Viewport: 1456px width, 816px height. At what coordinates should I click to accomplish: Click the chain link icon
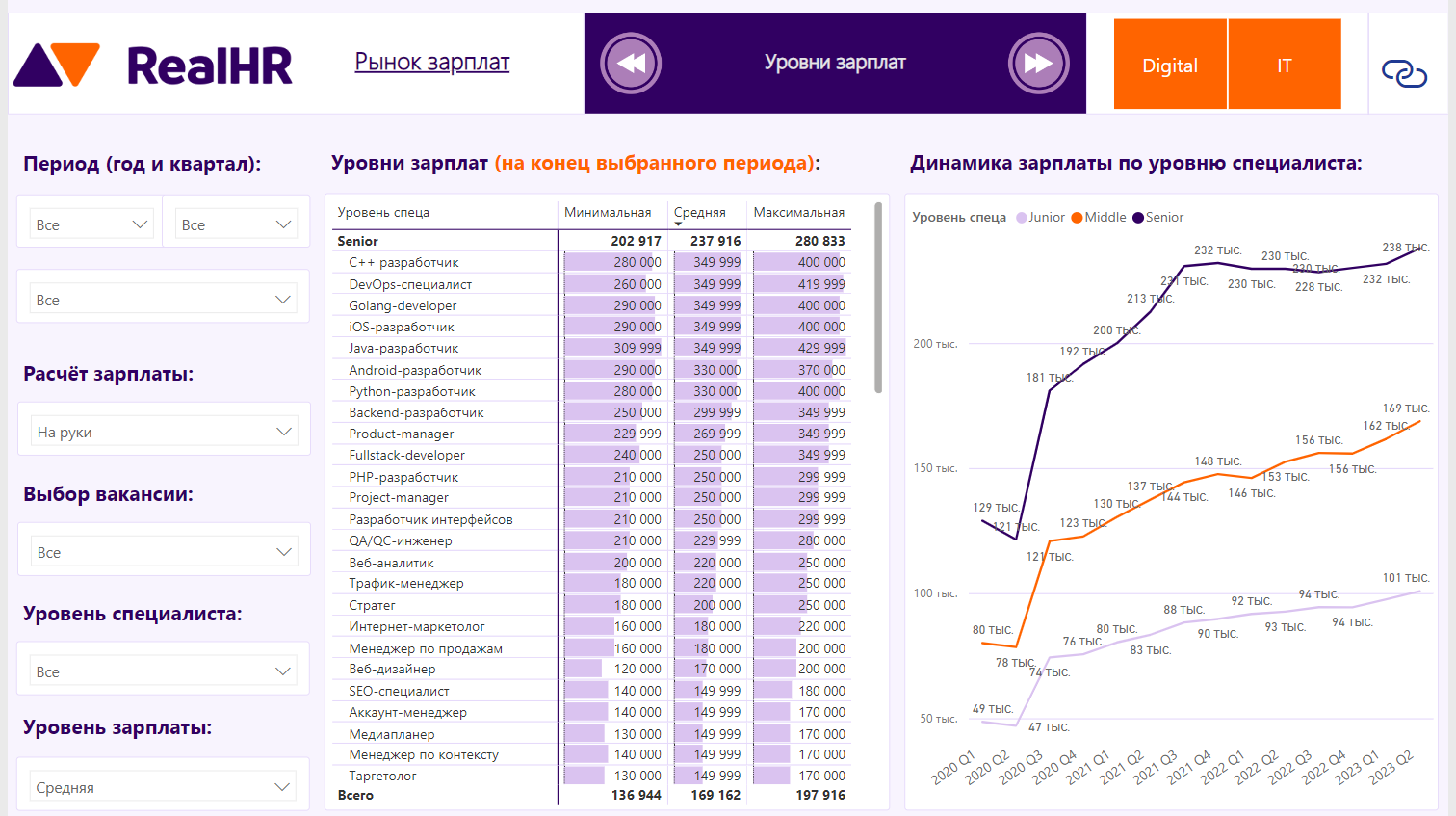pyautogui.click(x=1404, y=72)
